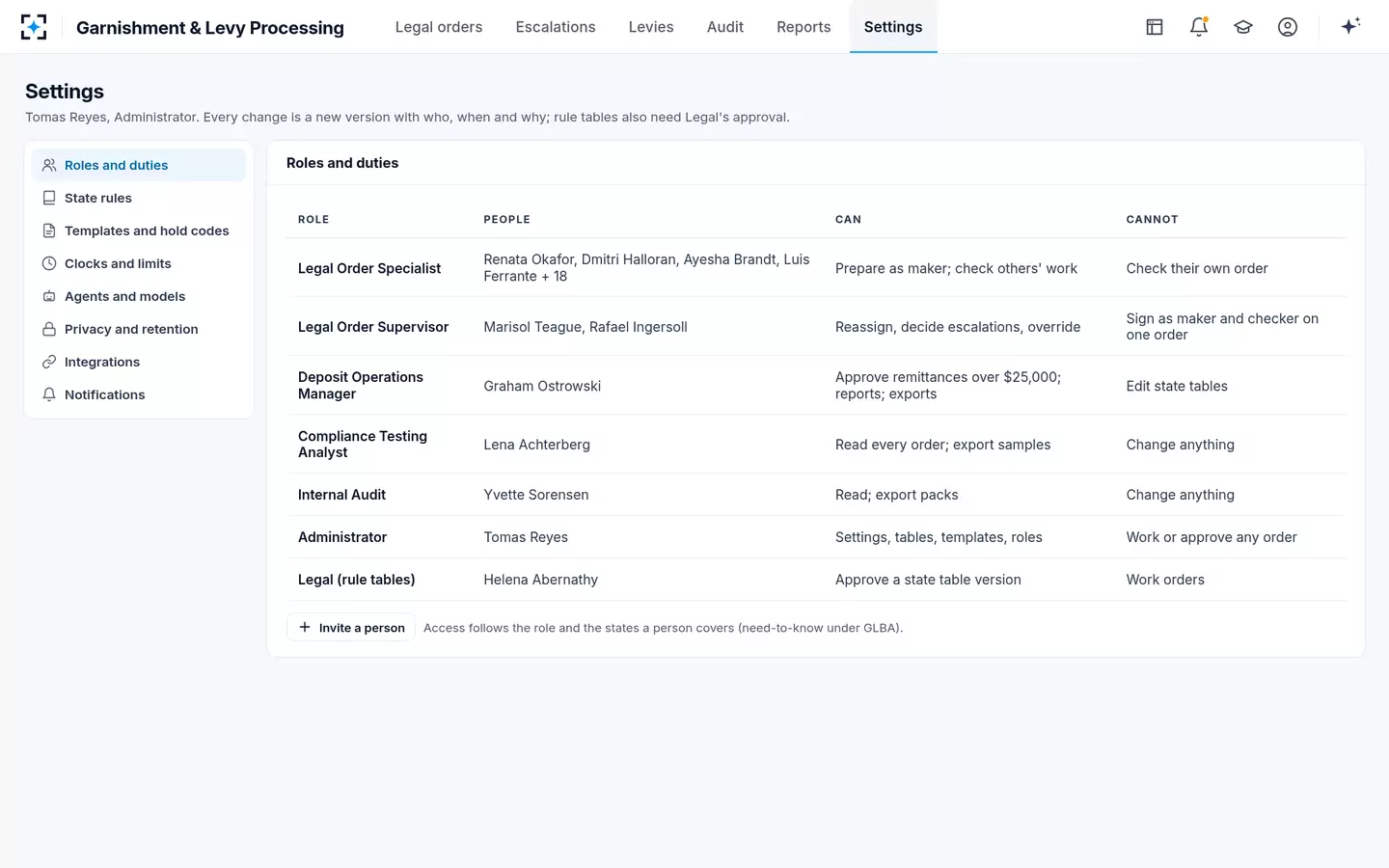Click the graduation cap learning icon
1389x868 pixels.
pyautogui.click(x=1243, y=27)
